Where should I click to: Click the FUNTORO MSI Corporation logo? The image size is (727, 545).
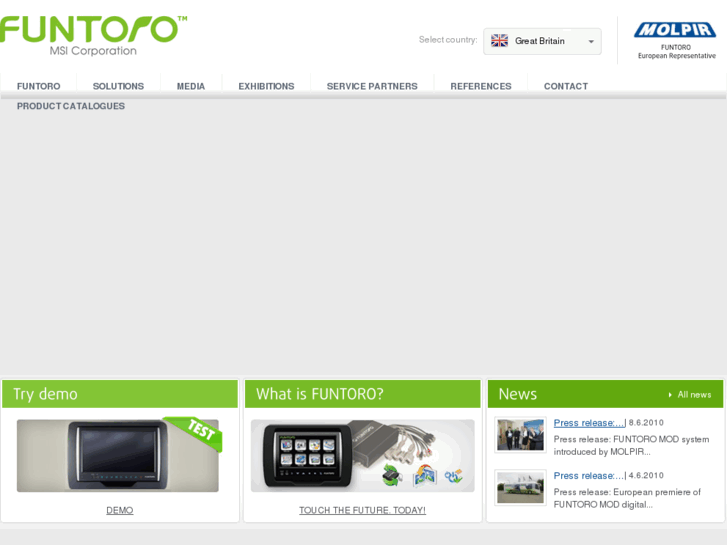[x=93, y=36]
